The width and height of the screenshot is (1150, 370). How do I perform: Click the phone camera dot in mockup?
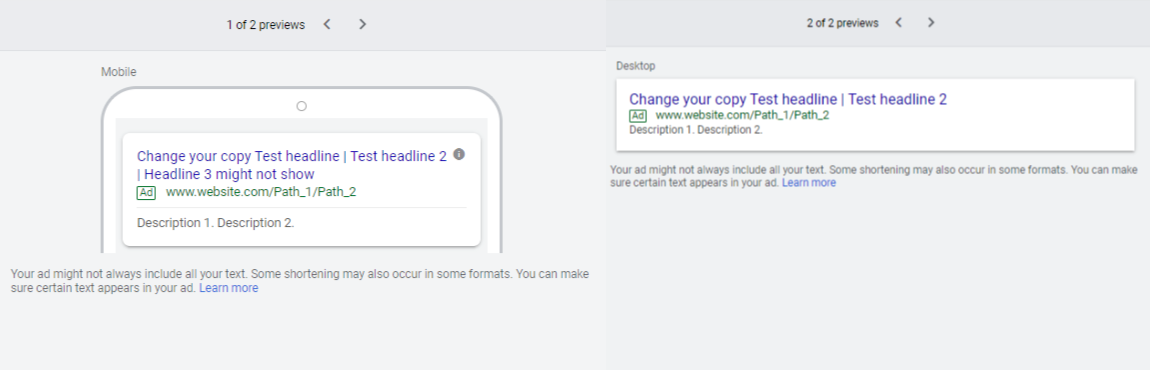point(301,106)
